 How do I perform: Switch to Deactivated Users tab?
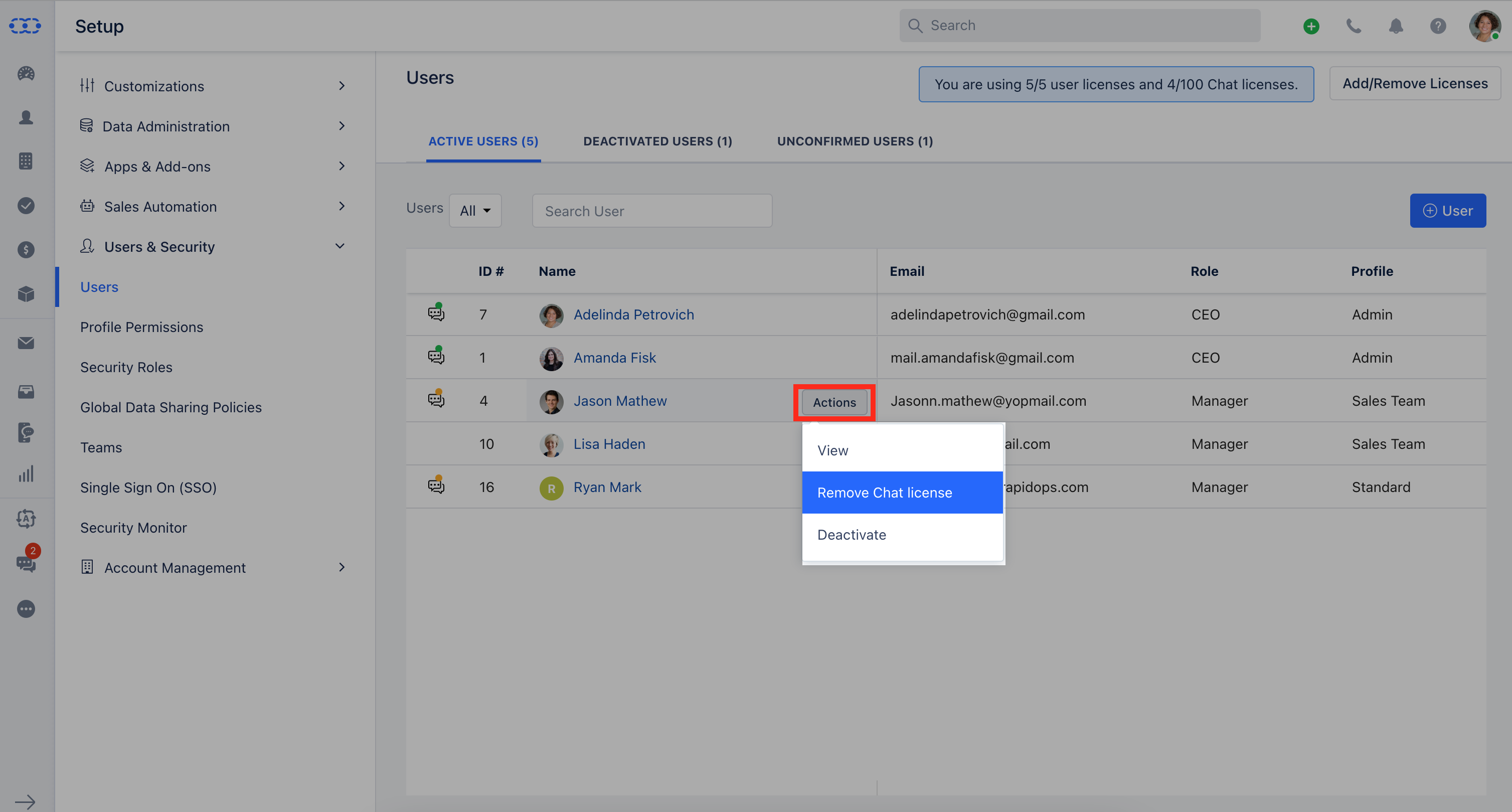click(x=657, y=141)
